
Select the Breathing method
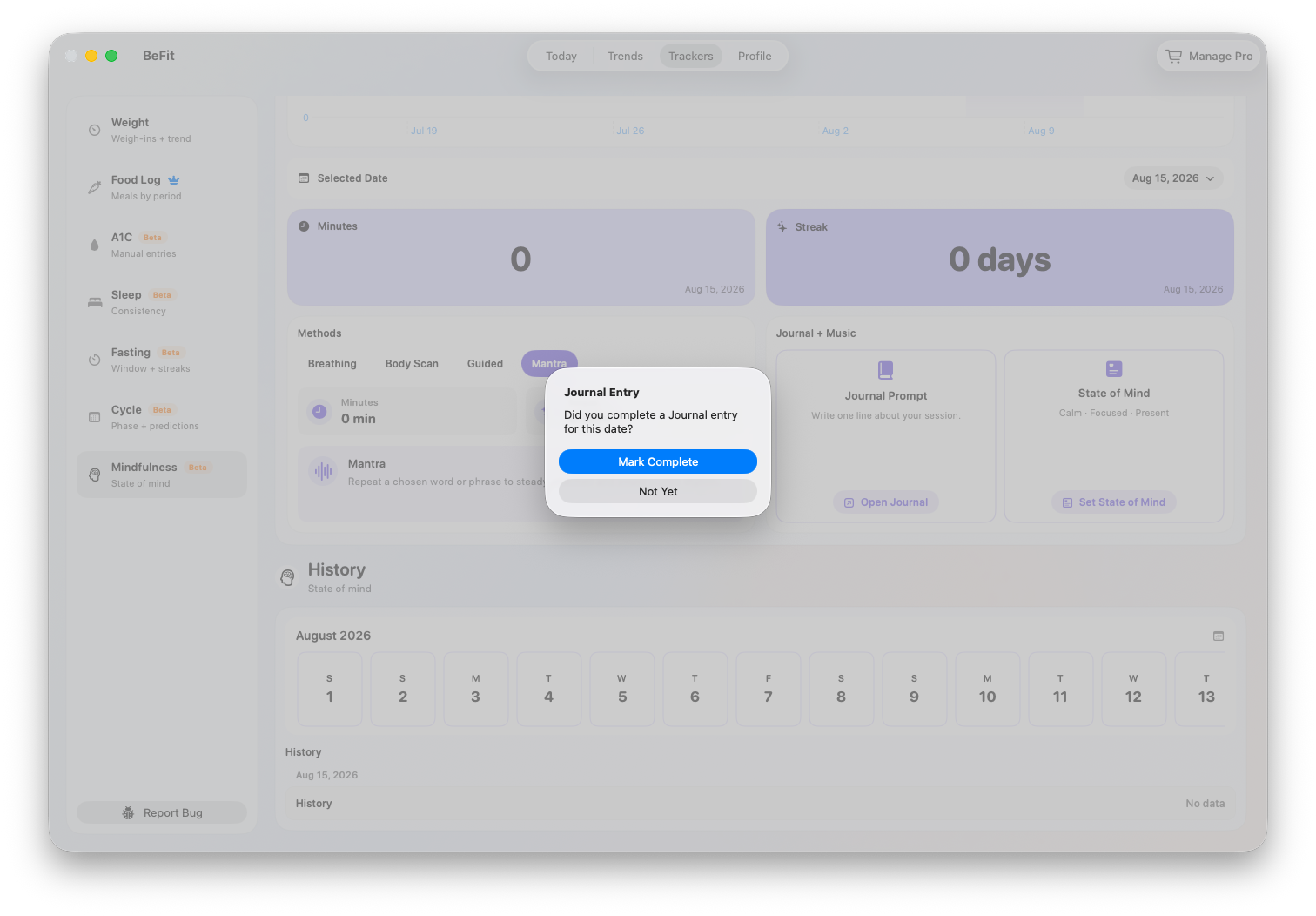[x=332, y=364]
